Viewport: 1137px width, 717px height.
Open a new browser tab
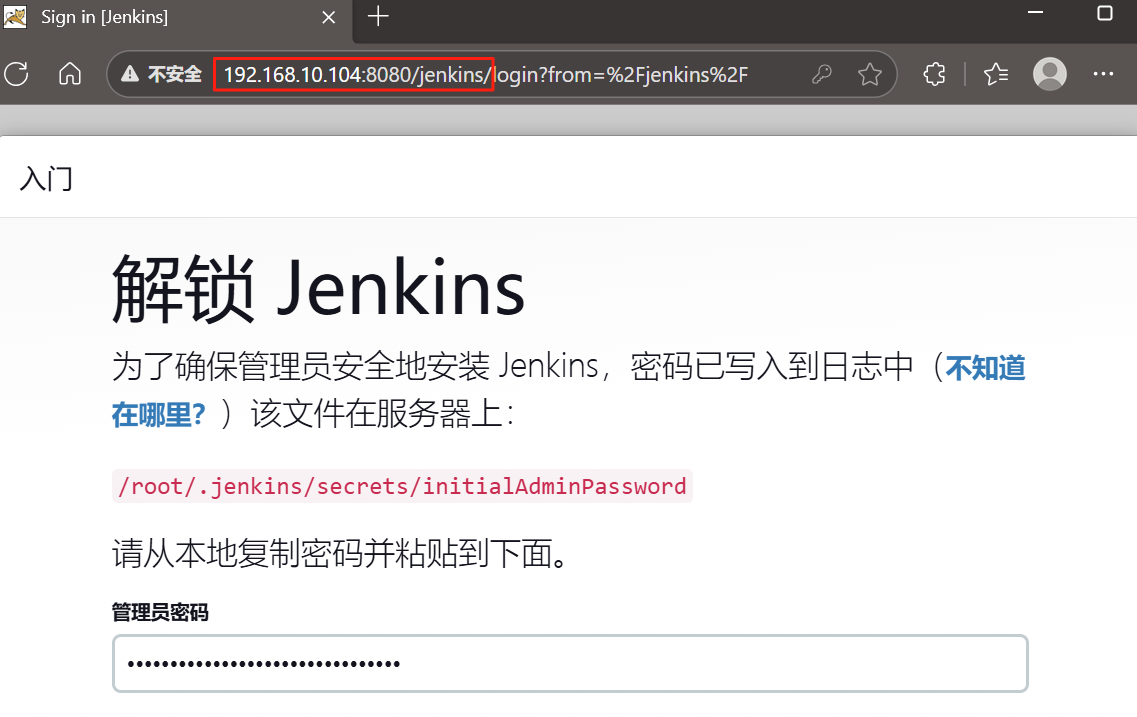pos(378,17)
